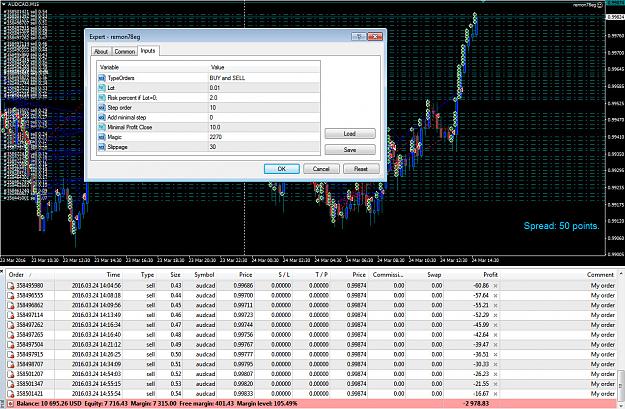Select order number 358501347
Image resolution: width=625 pixels, height=409 pixels.
coord(30,384)
